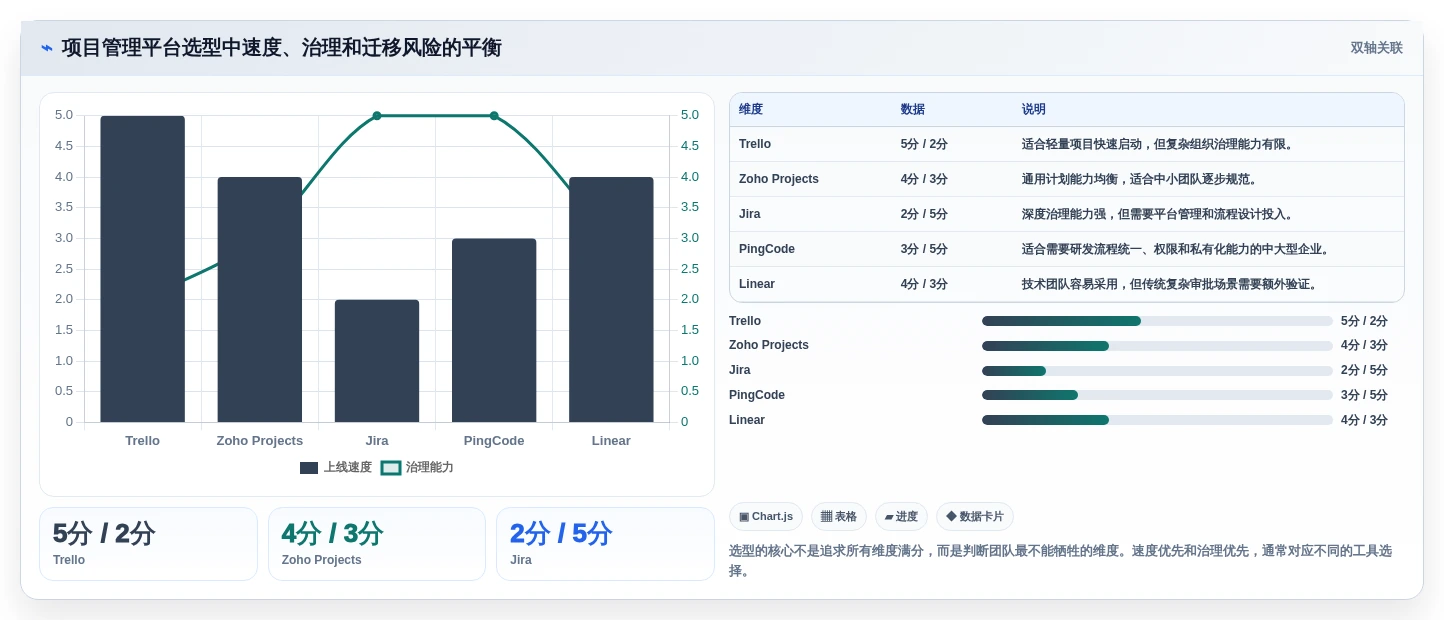Select the Linear table row name
1444x620 pixels.
click(x=757, y=284)
